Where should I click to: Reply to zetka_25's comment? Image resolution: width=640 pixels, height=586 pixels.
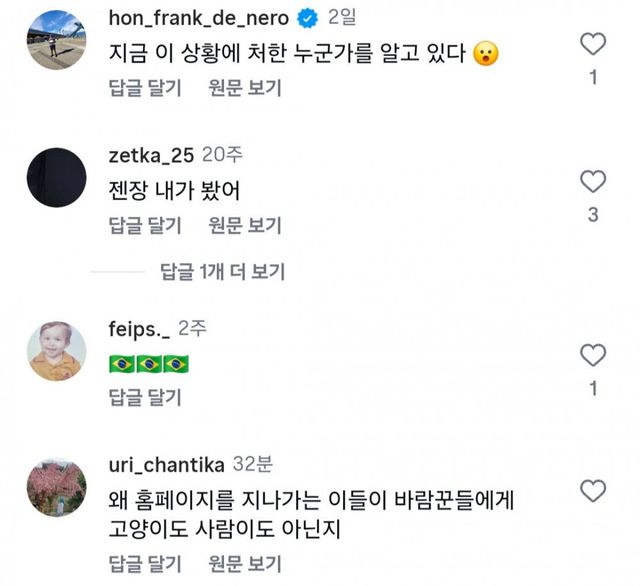pyautogui.click(x=144, y=225)
